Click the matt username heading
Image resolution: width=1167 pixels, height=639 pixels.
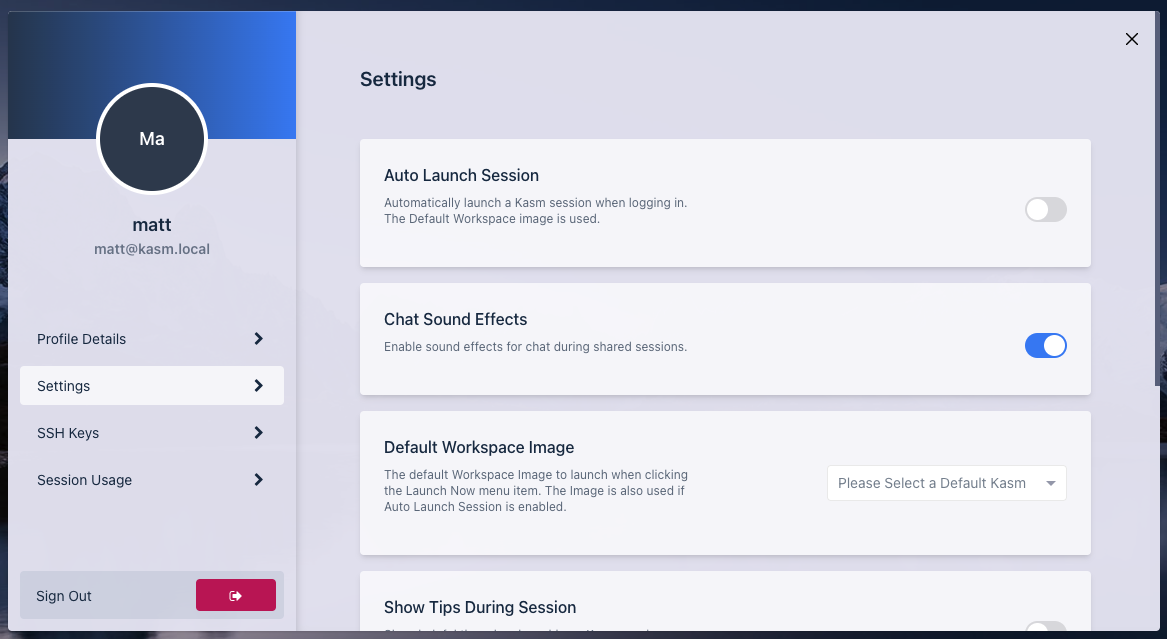pos(152,225)
